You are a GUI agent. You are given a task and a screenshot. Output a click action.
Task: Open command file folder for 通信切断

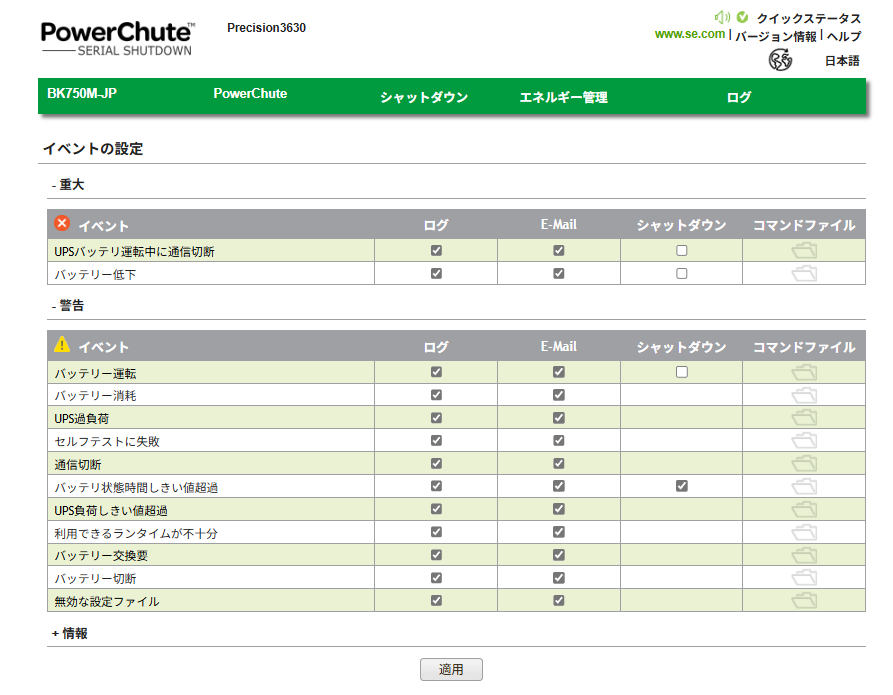pyautogui.click(x=804, y=464)
